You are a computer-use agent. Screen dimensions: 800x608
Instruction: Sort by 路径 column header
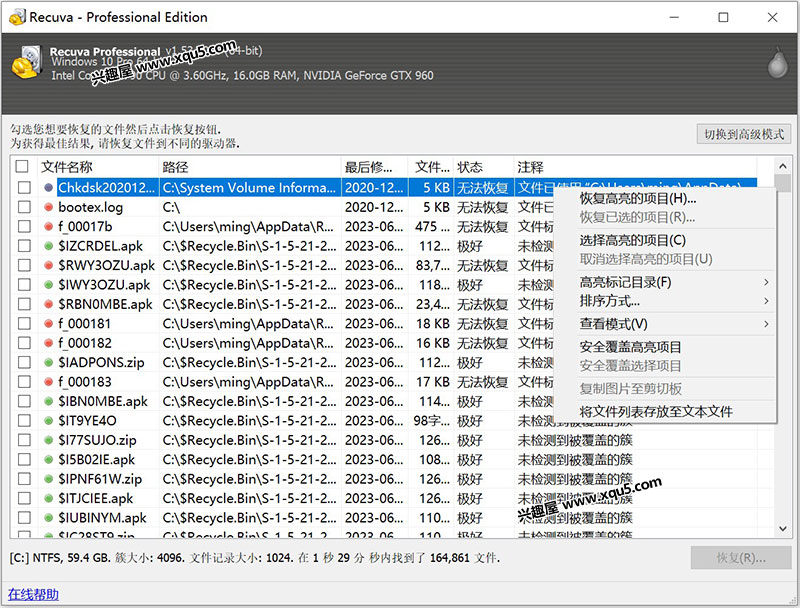(x=250, y=167)
